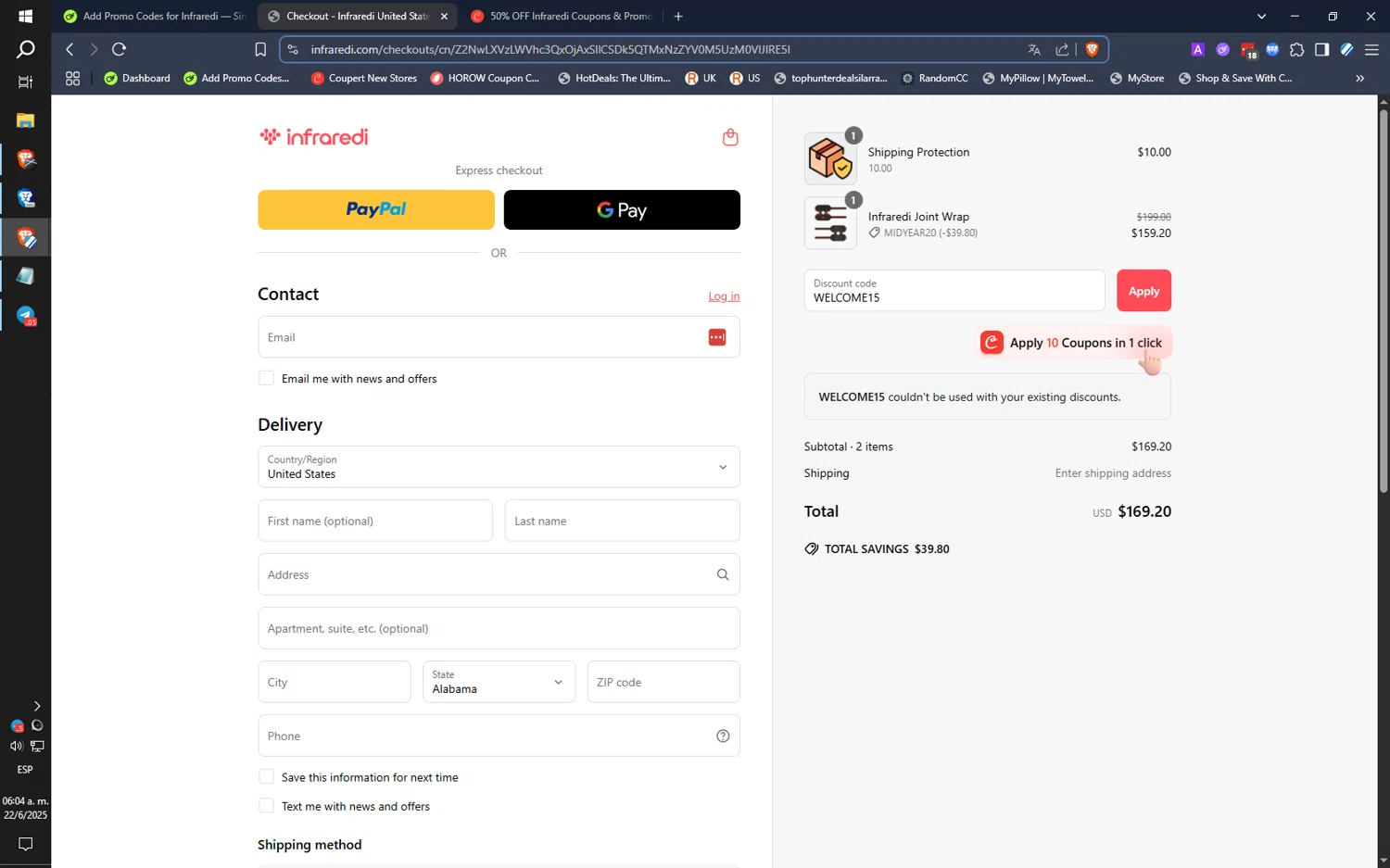The height and width of the screenshot is (868, 1390).
Task: Apply the discount code
Action: [x=1144, y=291]
